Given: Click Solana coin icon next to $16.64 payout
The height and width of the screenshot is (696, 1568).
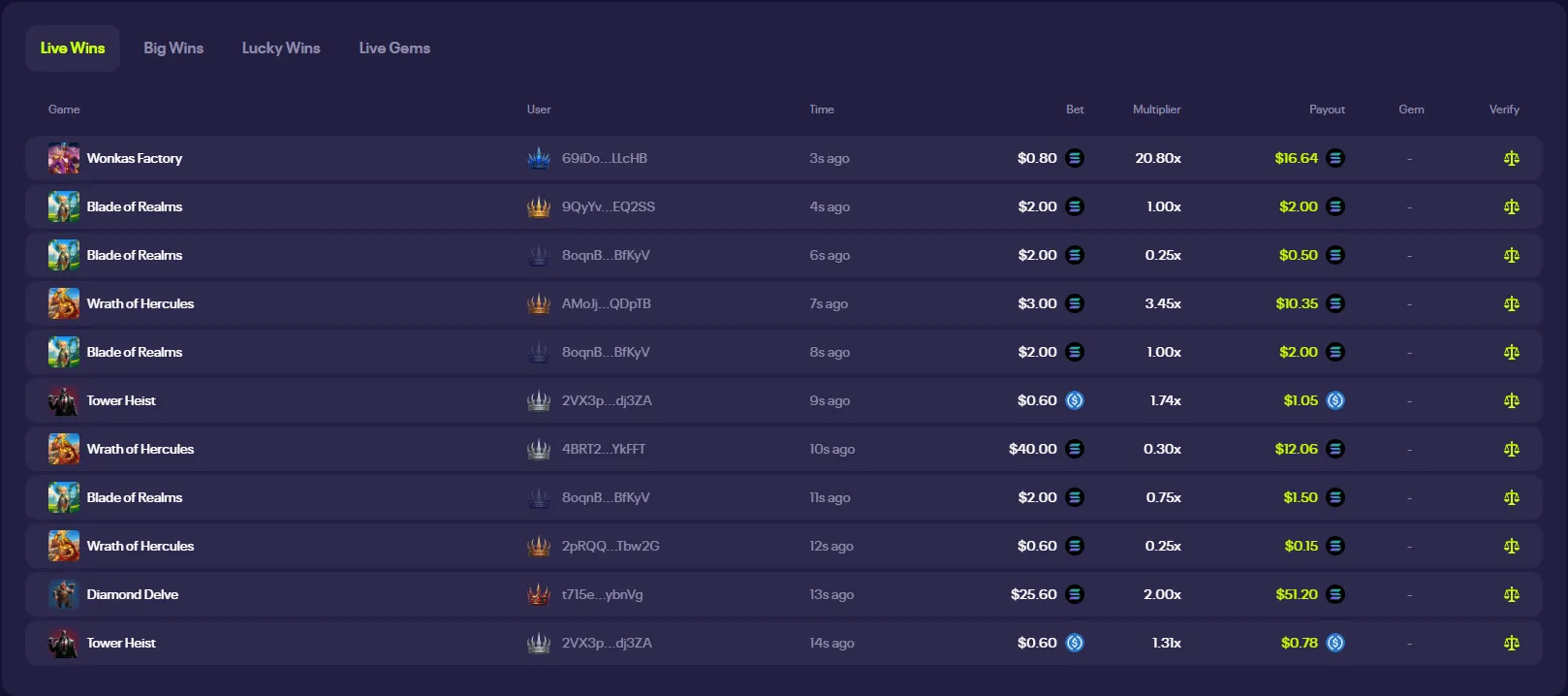Looking at the screenshot, I should pos(1335,158).
